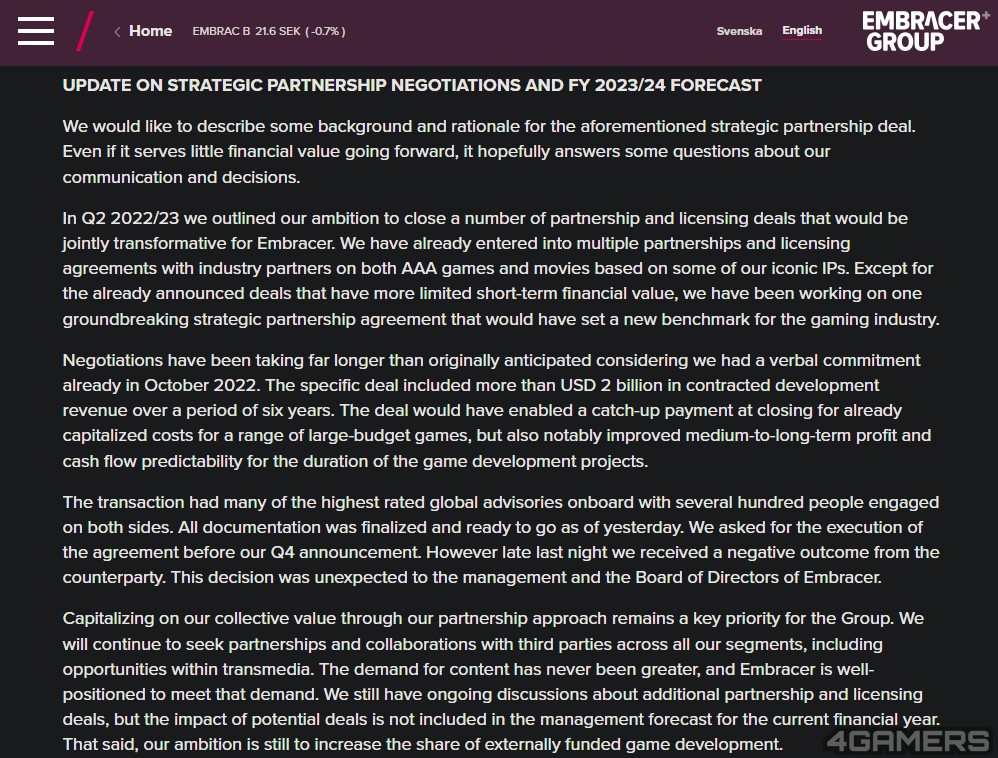Click the Embracer Group logo

921,31
